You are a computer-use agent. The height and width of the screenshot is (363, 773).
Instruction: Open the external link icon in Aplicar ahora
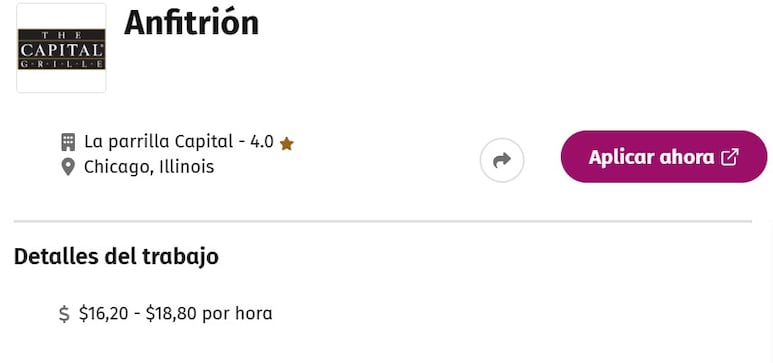730,157
